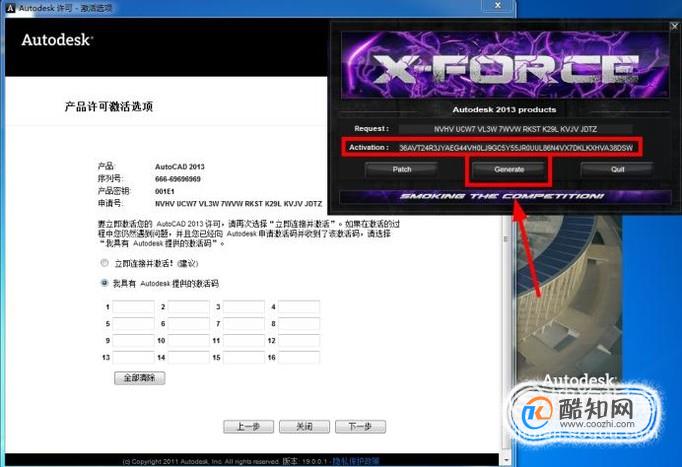
Task: Click activation code box 2
Action: click(x=188, y=307)
